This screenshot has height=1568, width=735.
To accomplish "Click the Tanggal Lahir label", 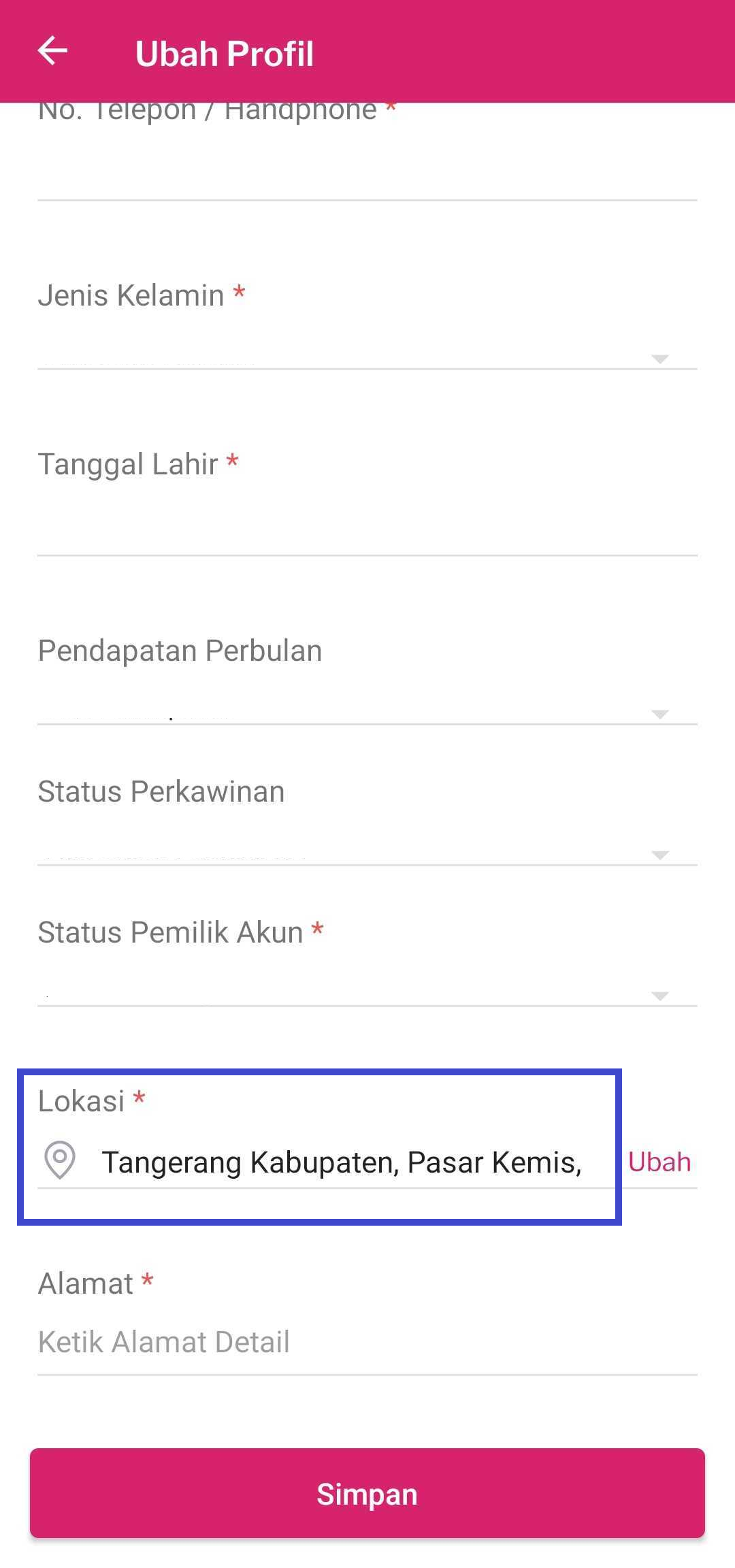I will click(128, 465).
